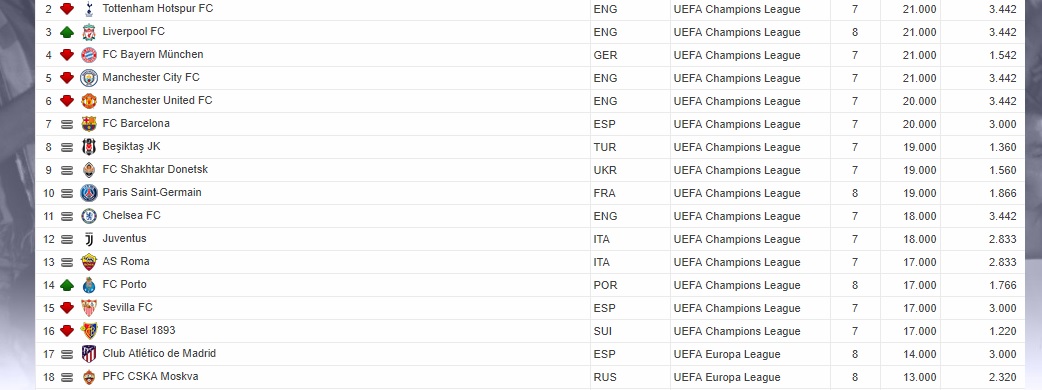Click the Chelsea FC crest
The height and width of the screenshot is (390, 1042).
pos(88,216)
